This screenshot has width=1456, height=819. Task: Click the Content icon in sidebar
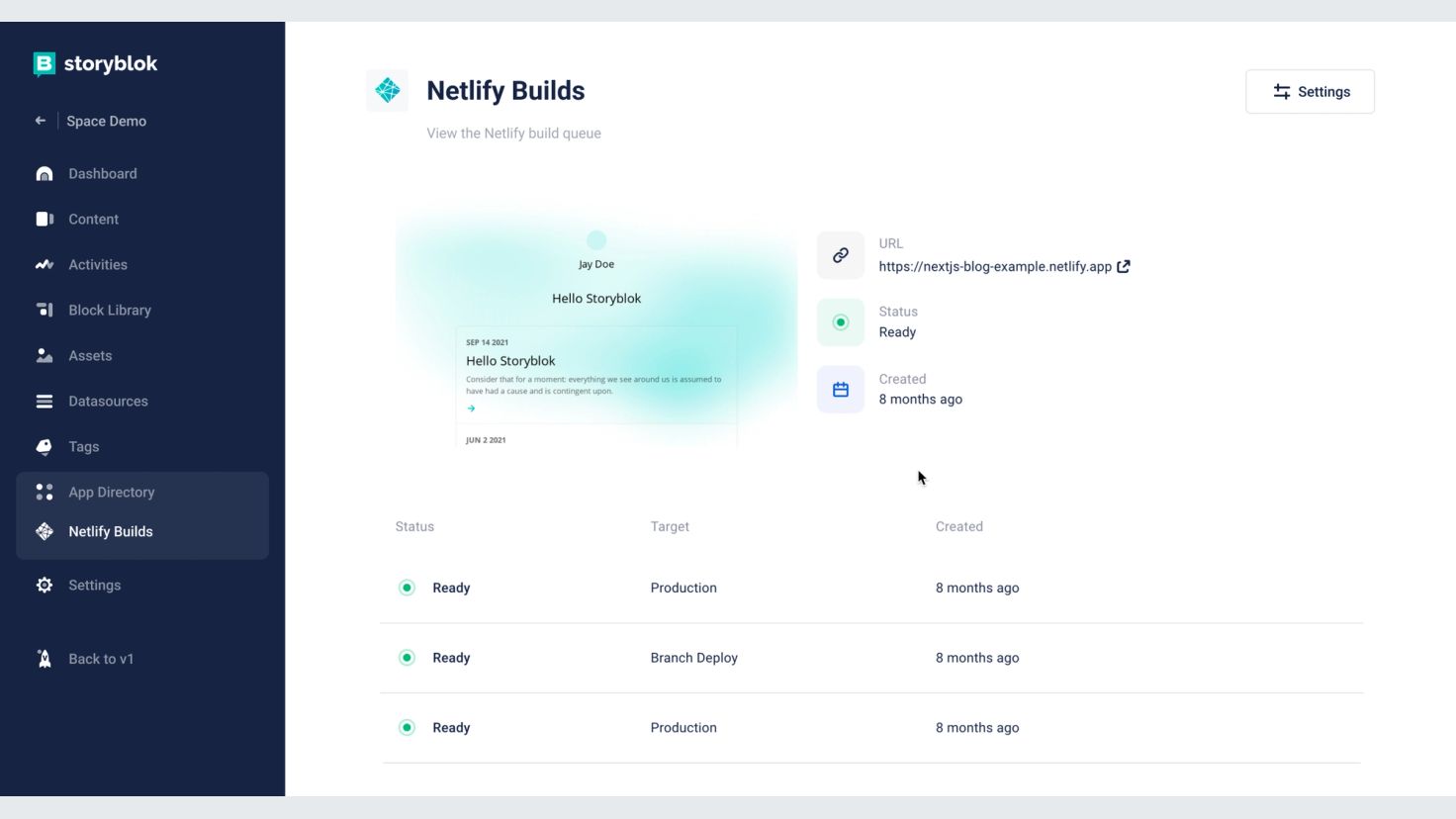click(x=45, y=220)
